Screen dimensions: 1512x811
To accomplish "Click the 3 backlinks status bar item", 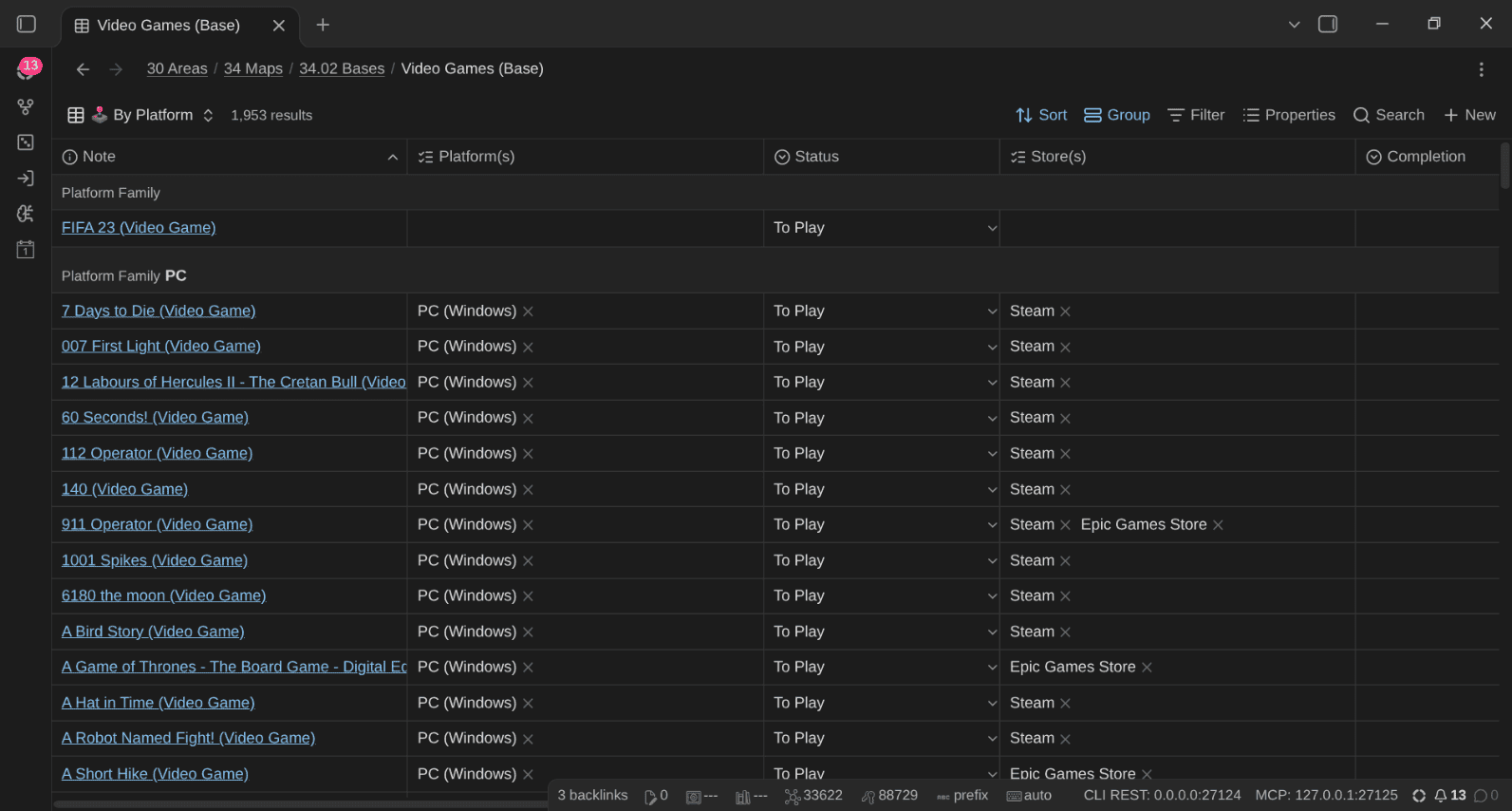I will [592, 796].
